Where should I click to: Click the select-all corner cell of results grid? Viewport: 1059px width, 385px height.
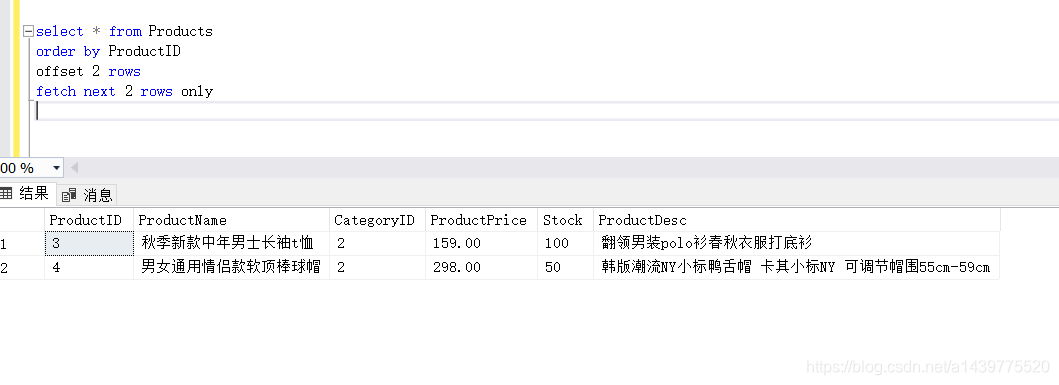pos(22,220)
